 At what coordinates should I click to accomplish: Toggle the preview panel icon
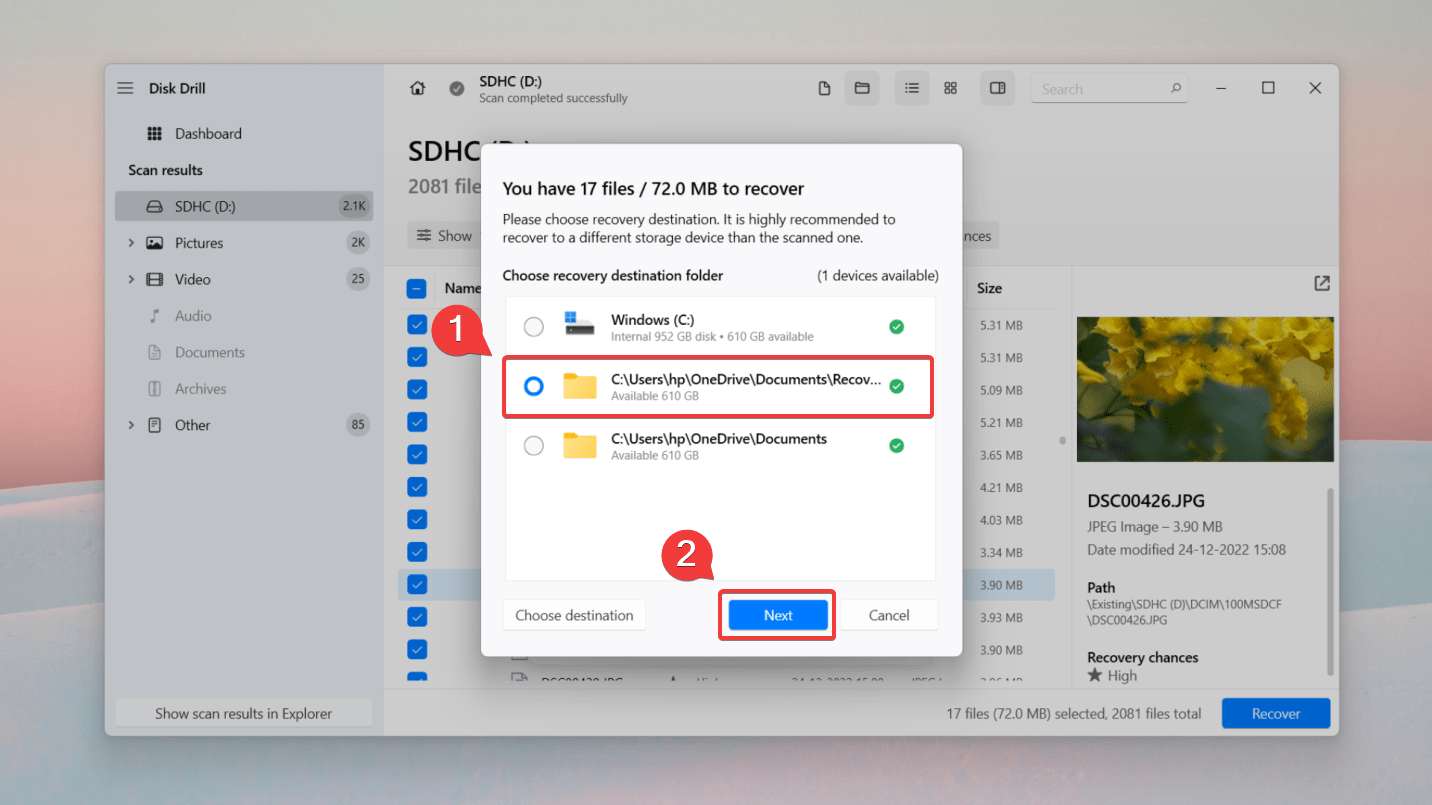[x=997, y=88]
